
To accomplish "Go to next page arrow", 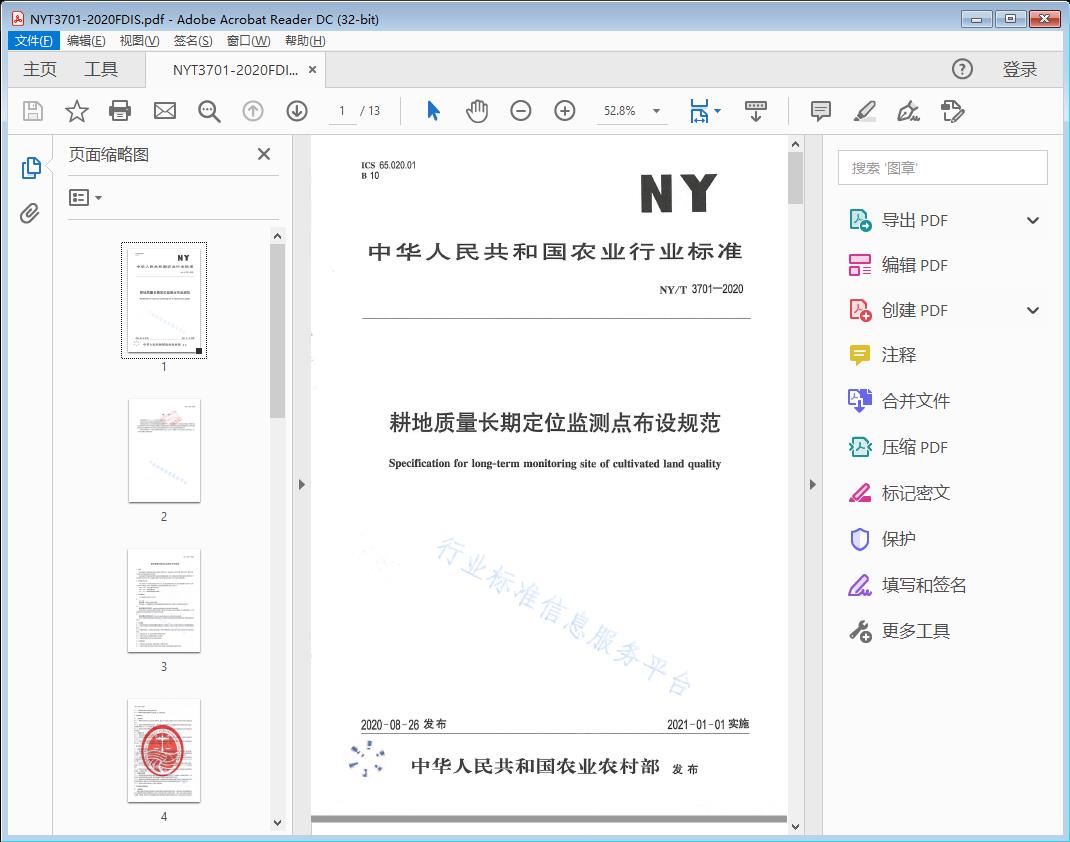I will (297, 111).
